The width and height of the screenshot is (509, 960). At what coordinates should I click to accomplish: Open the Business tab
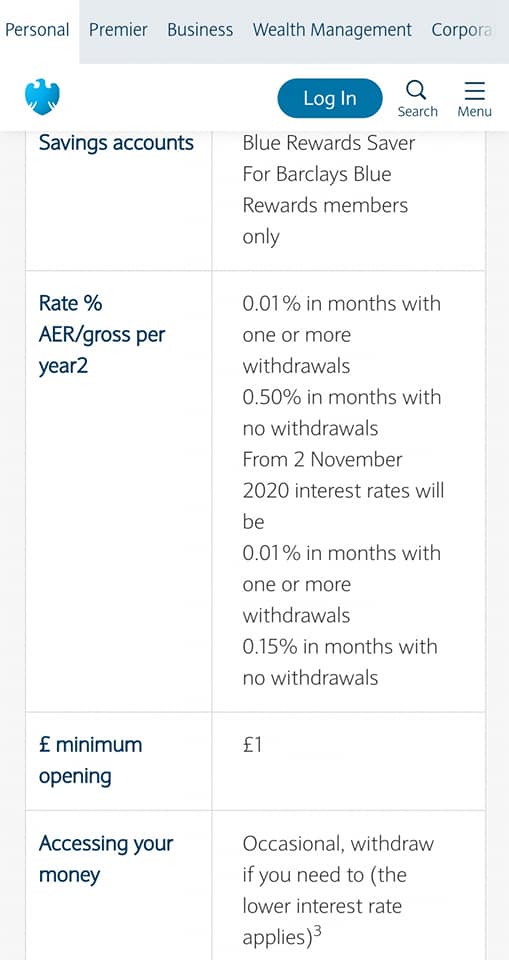pyautogui.click(x=200, y=30)
